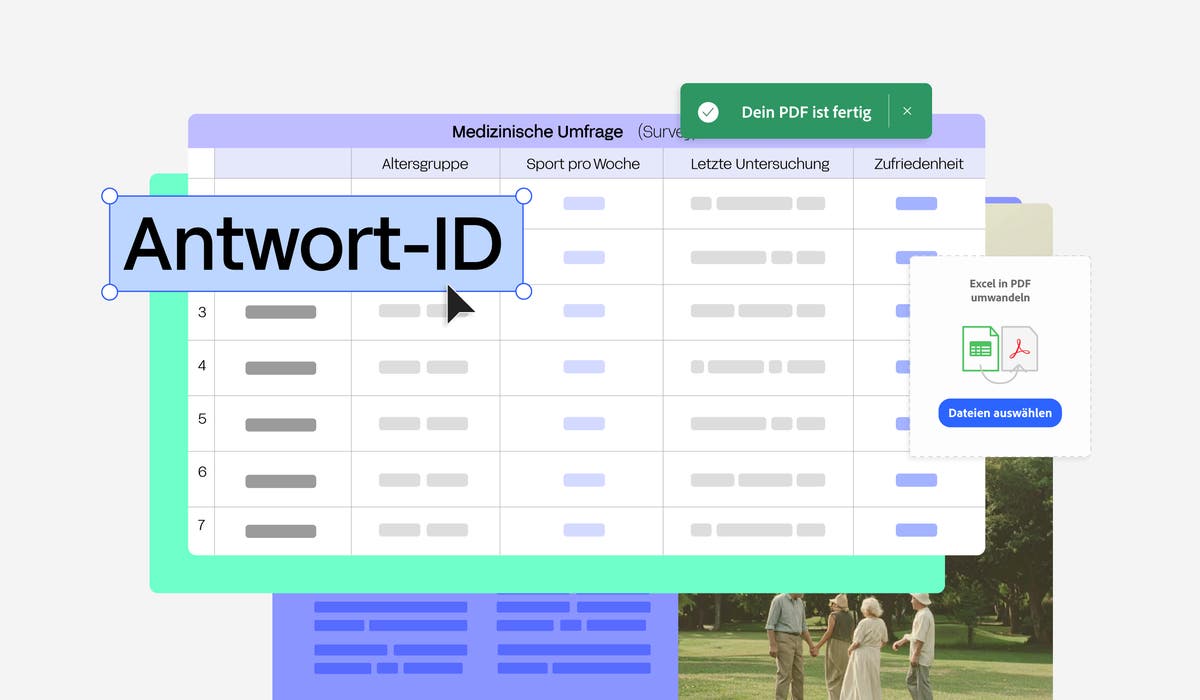The image size is (1200, 700).
Task: Select the 'Altersgruppe' column header
Action: click(x=425, y=164)
